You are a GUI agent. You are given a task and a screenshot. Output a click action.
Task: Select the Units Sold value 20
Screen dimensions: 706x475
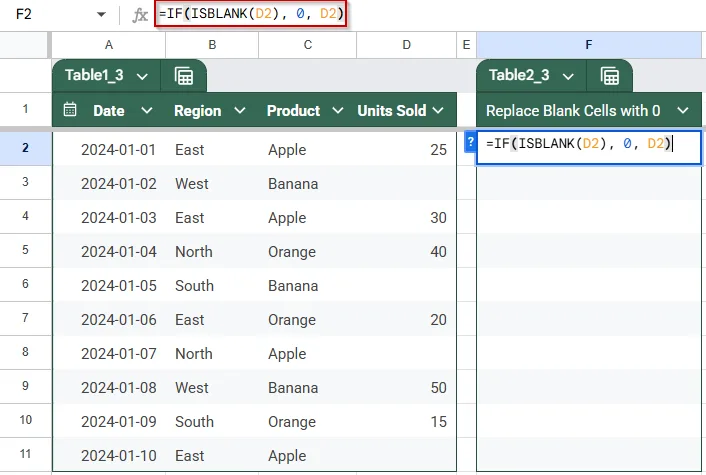pos(407,319)
